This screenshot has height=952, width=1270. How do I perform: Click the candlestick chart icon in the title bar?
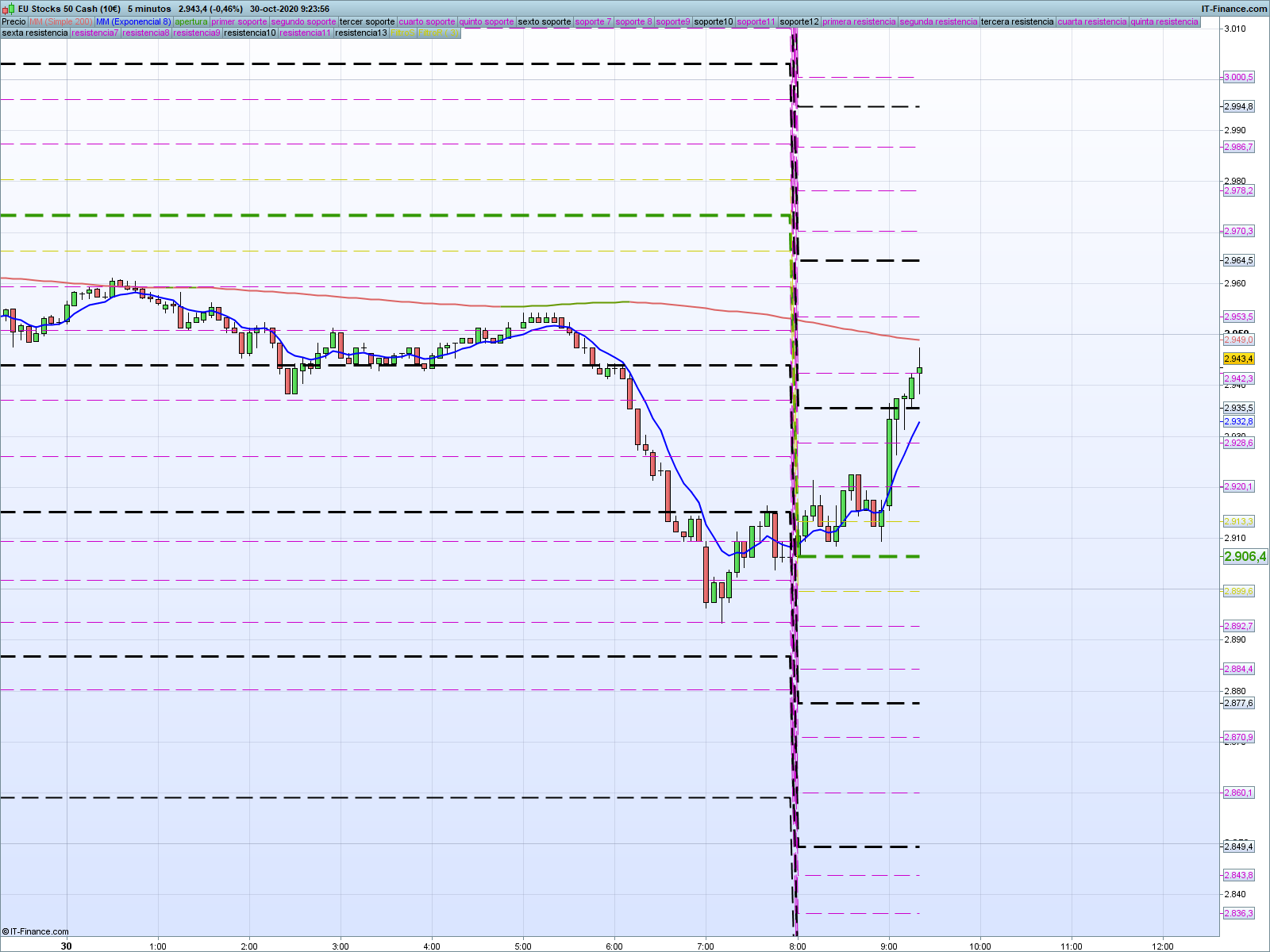point(8,9)
